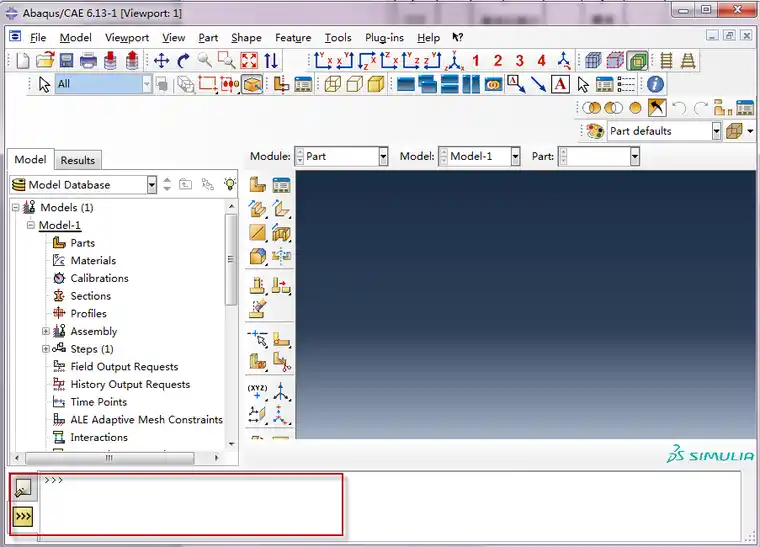Open the empty Part dropdown
The image size is (760, 547).
point(599,156)
